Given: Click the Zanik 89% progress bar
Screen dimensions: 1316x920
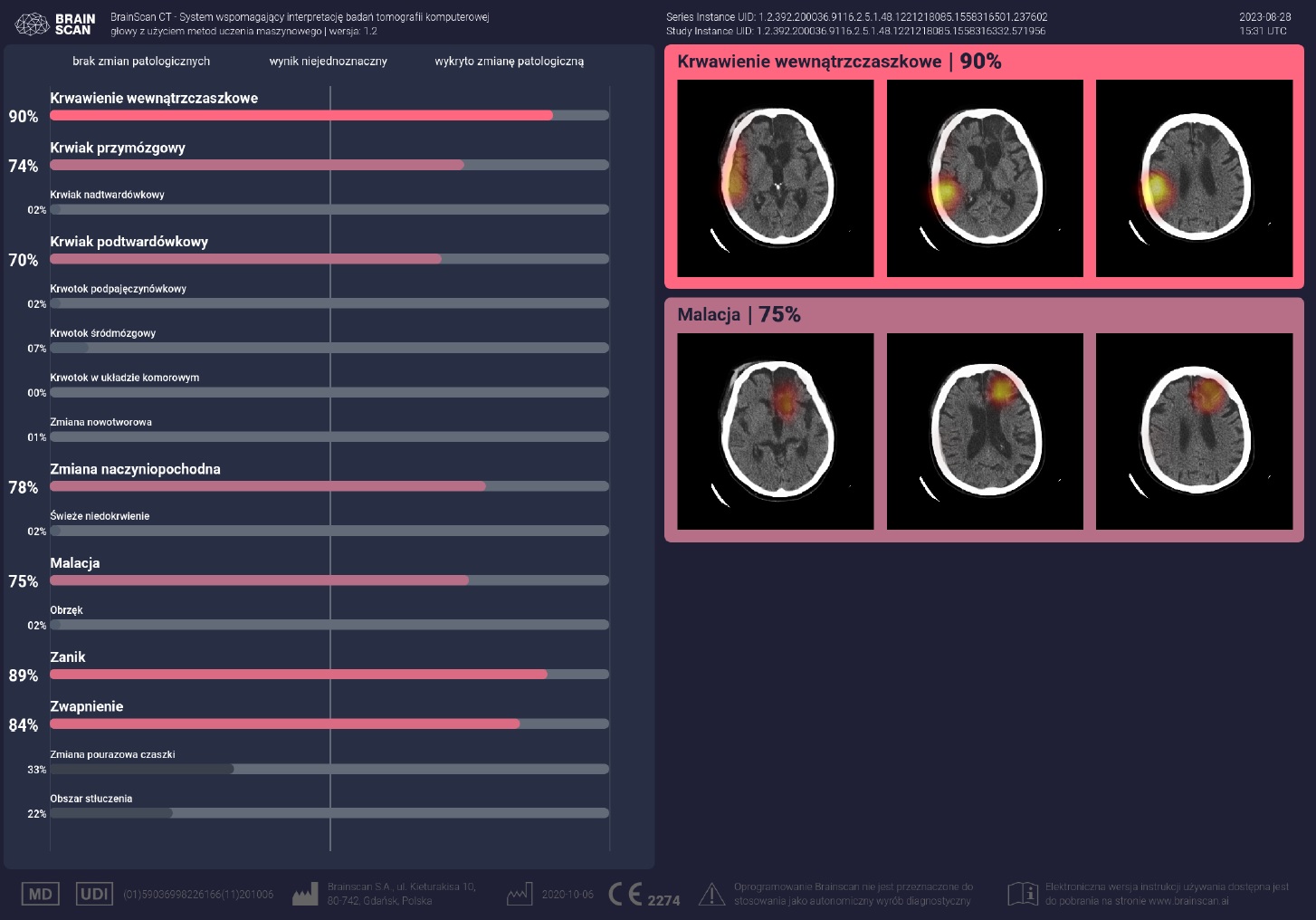Looking at the screenshot, I should [329, 675].
